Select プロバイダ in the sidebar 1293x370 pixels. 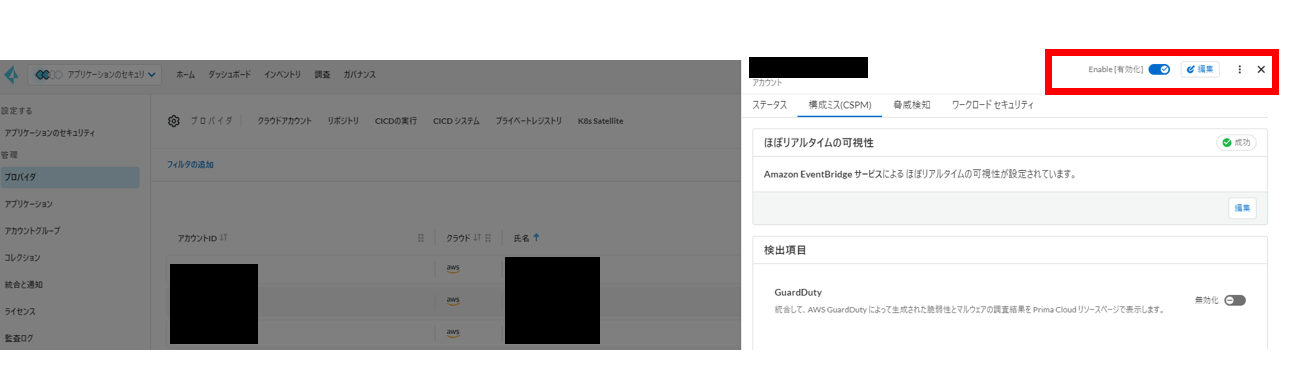click(x=70, y=177)
